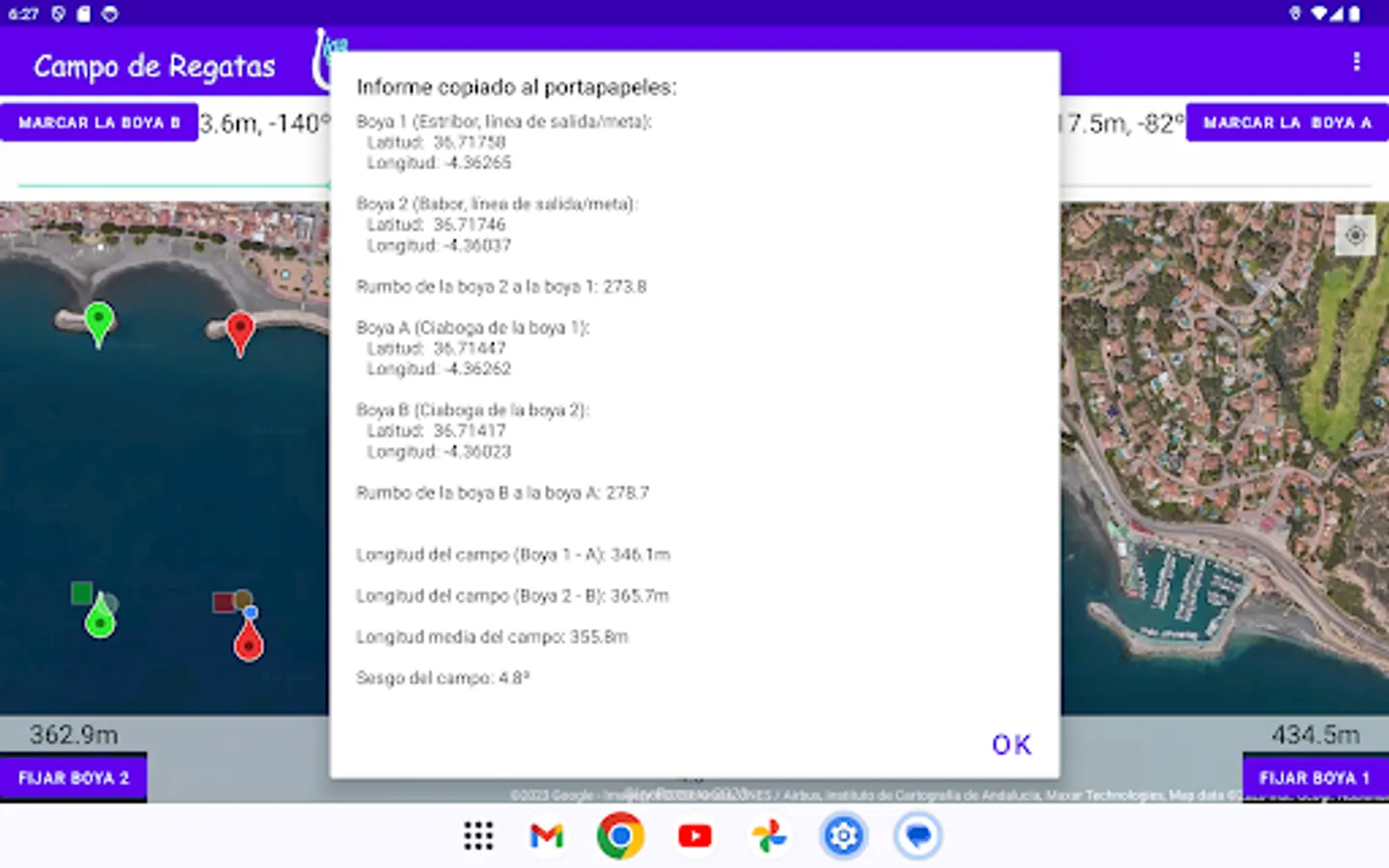The width and height of the screenshot is (1389, 868).
Task: Tap the dark green square marker
Action: coord(82,592)
